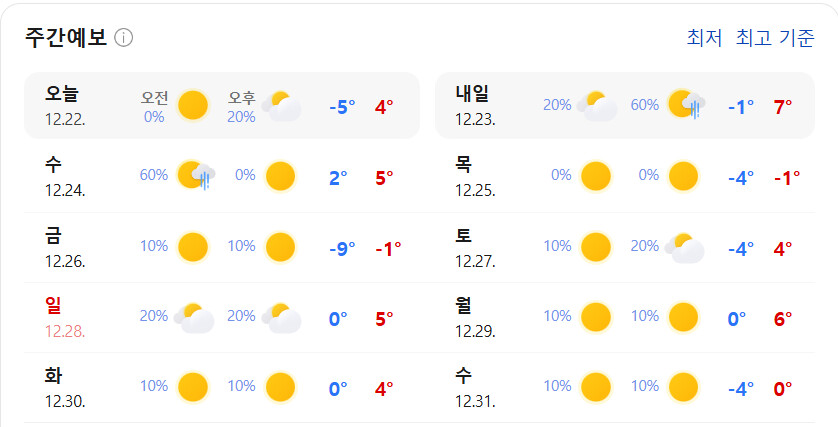Click the 최저 최고 기준 link
The image size is (838, 427).
pyautogui.click(x=750, y=38)
